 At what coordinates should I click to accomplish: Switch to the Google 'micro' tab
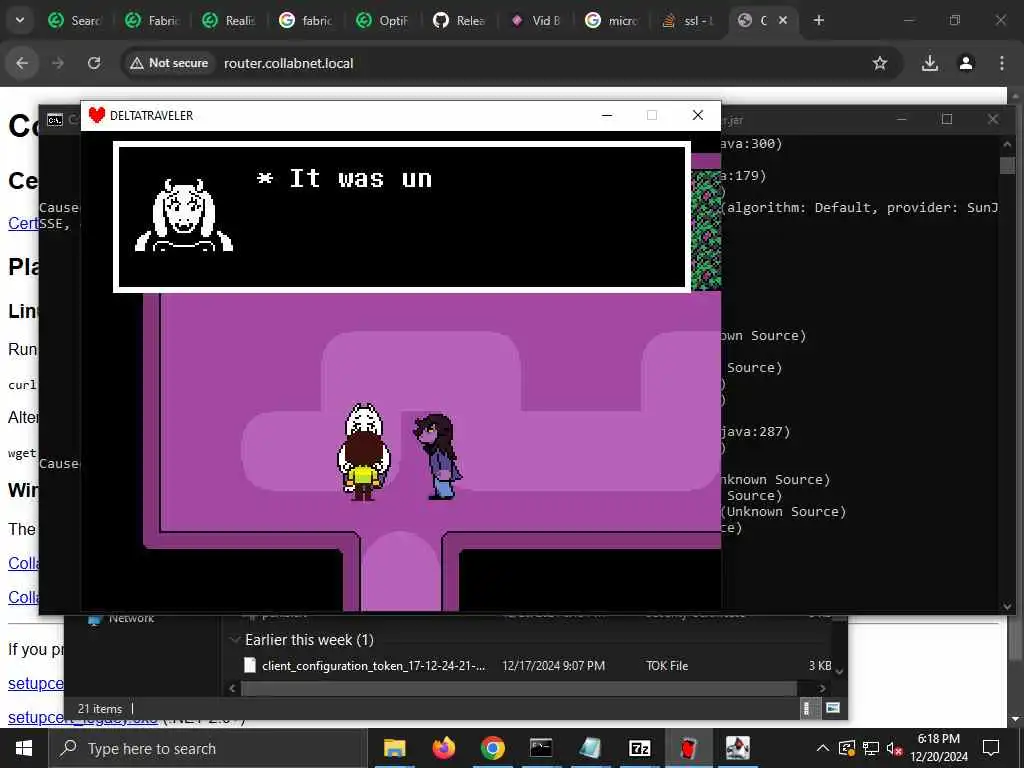click(x=613, y=20)
